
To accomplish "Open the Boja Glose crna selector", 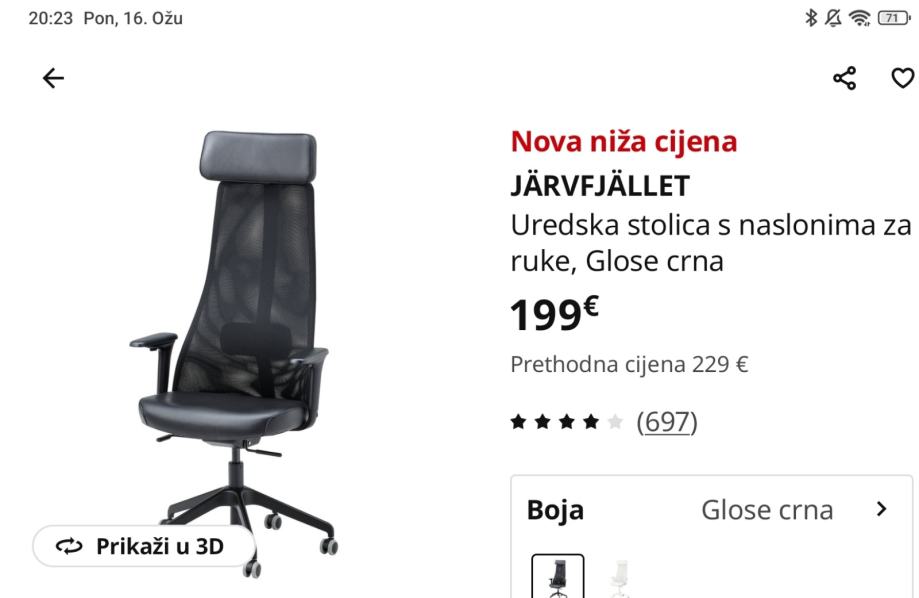I will (x=712, y=509).
